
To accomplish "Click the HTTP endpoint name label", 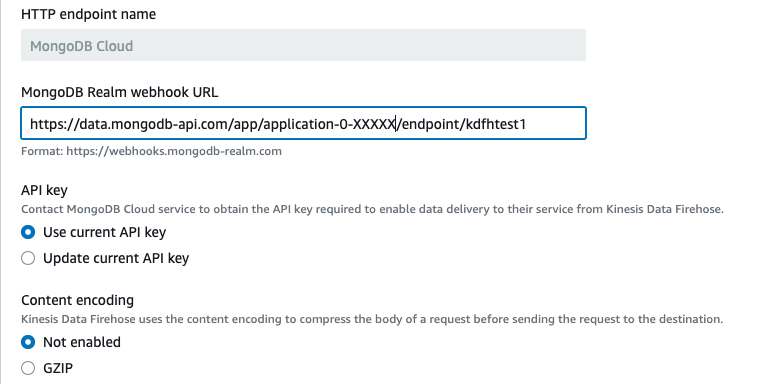I will click(89, 14).
